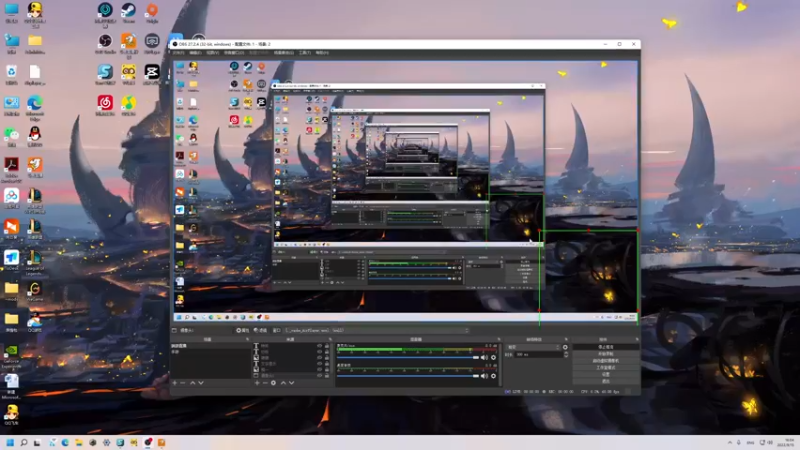Move the selected scene down

click(x=201, y=383)
